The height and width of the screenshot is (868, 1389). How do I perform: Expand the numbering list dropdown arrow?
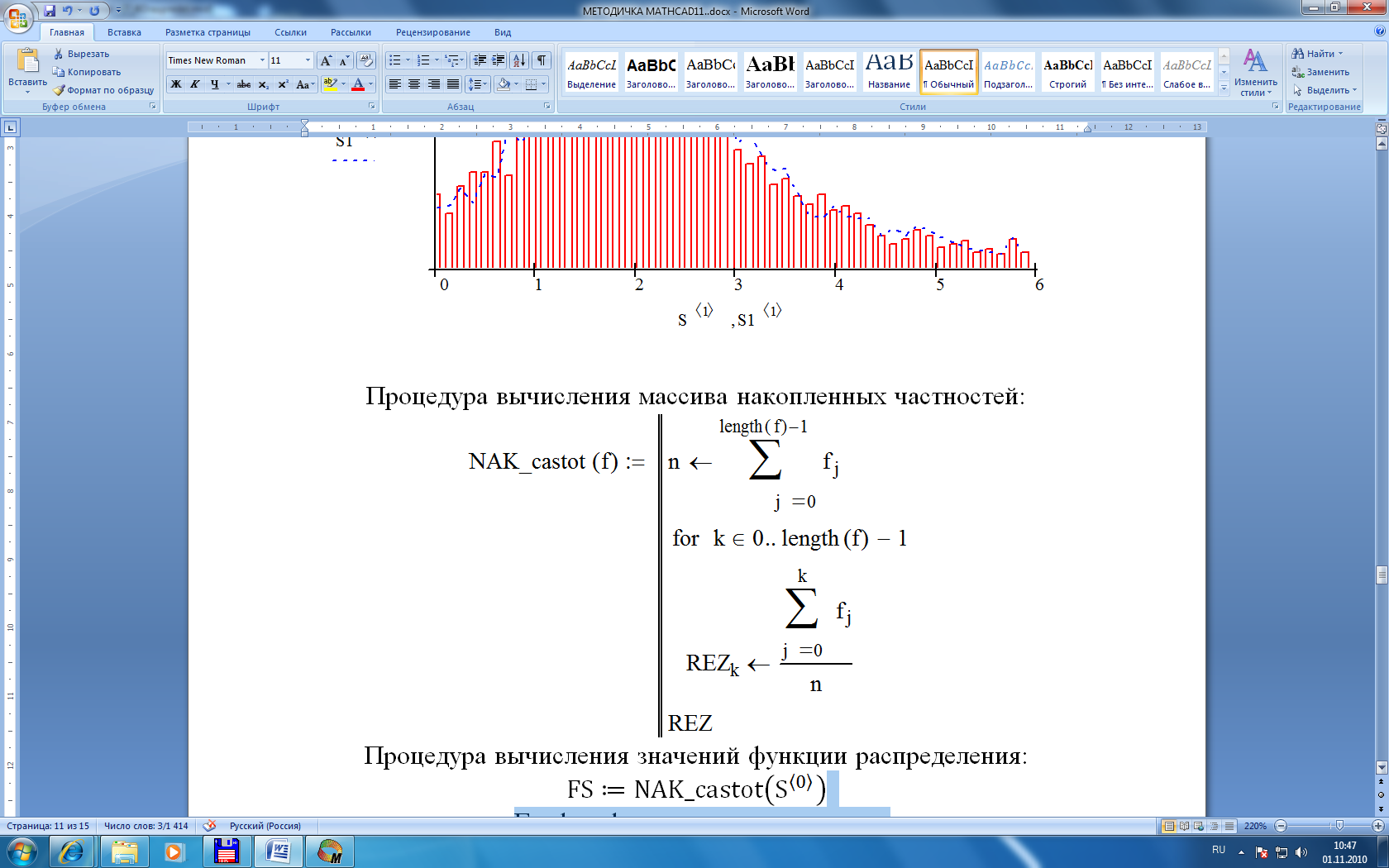pyautogui.click(x=437, y=60)
